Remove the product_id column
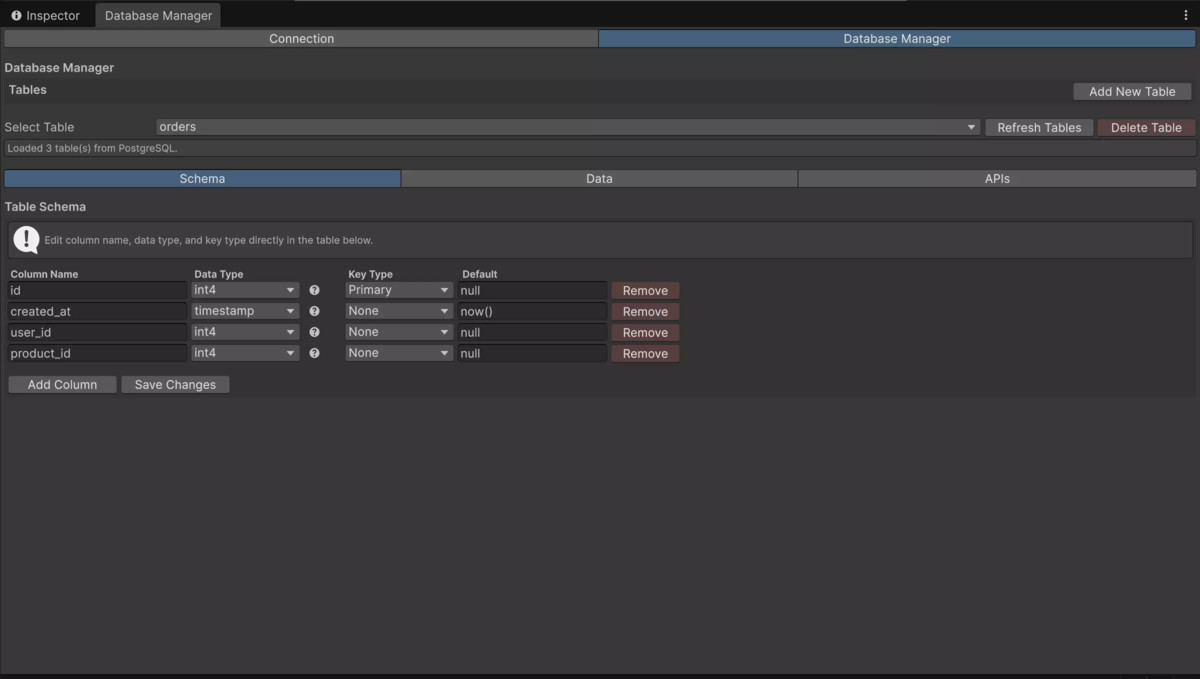 point(645,353)
